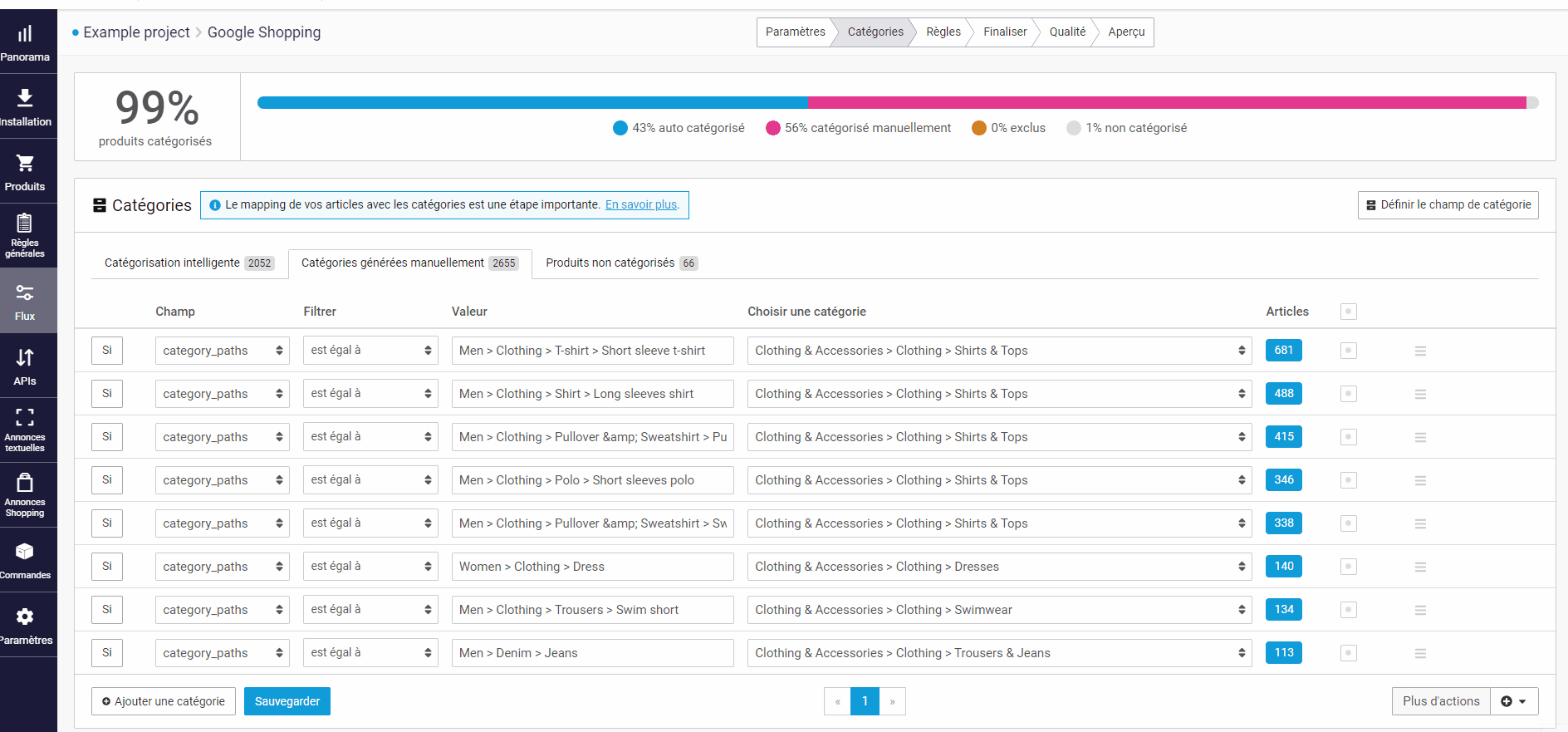1568x732 pixels.
Task: Follow the 'En savoir plus' link
Action: point(641,205)
